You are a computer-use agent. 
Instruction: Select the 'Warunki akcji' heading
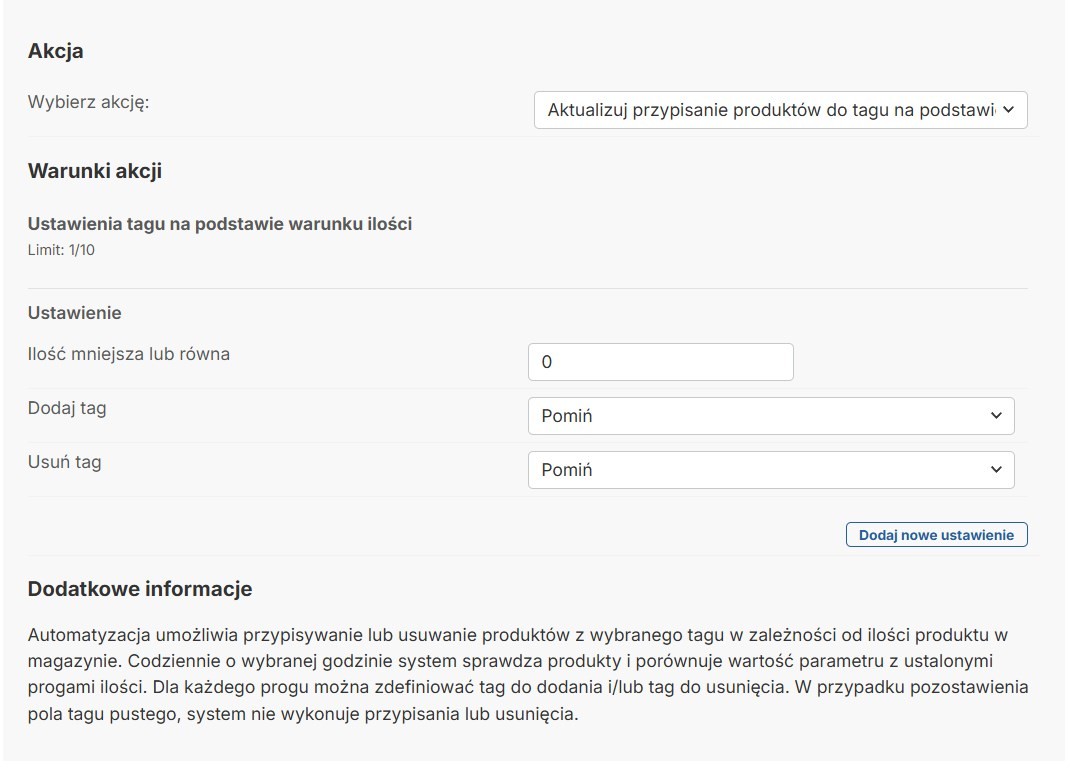tap(95, 171)
